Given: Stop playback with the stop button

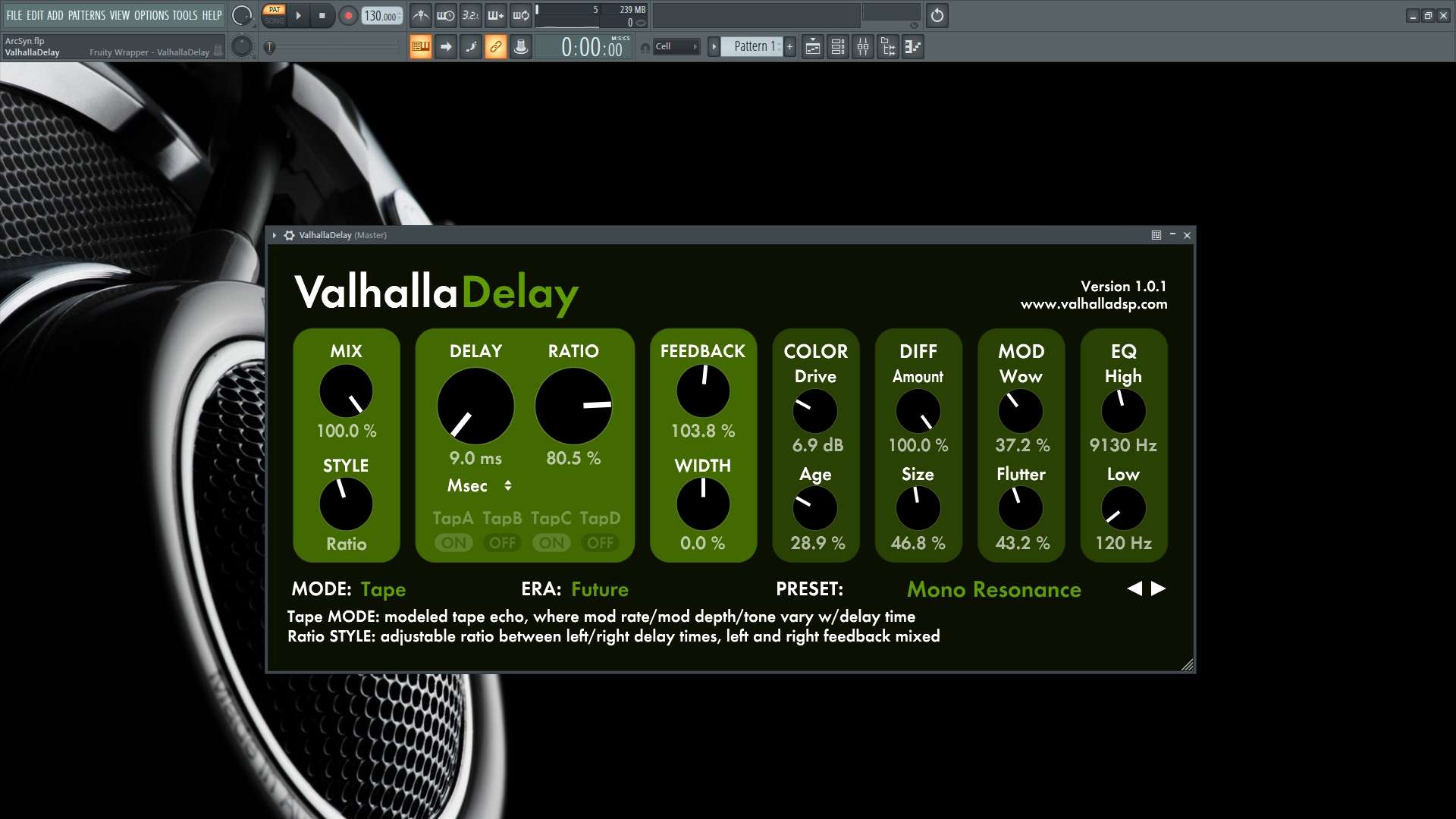Looking at the screenshot, I should [x=322, y=15].
